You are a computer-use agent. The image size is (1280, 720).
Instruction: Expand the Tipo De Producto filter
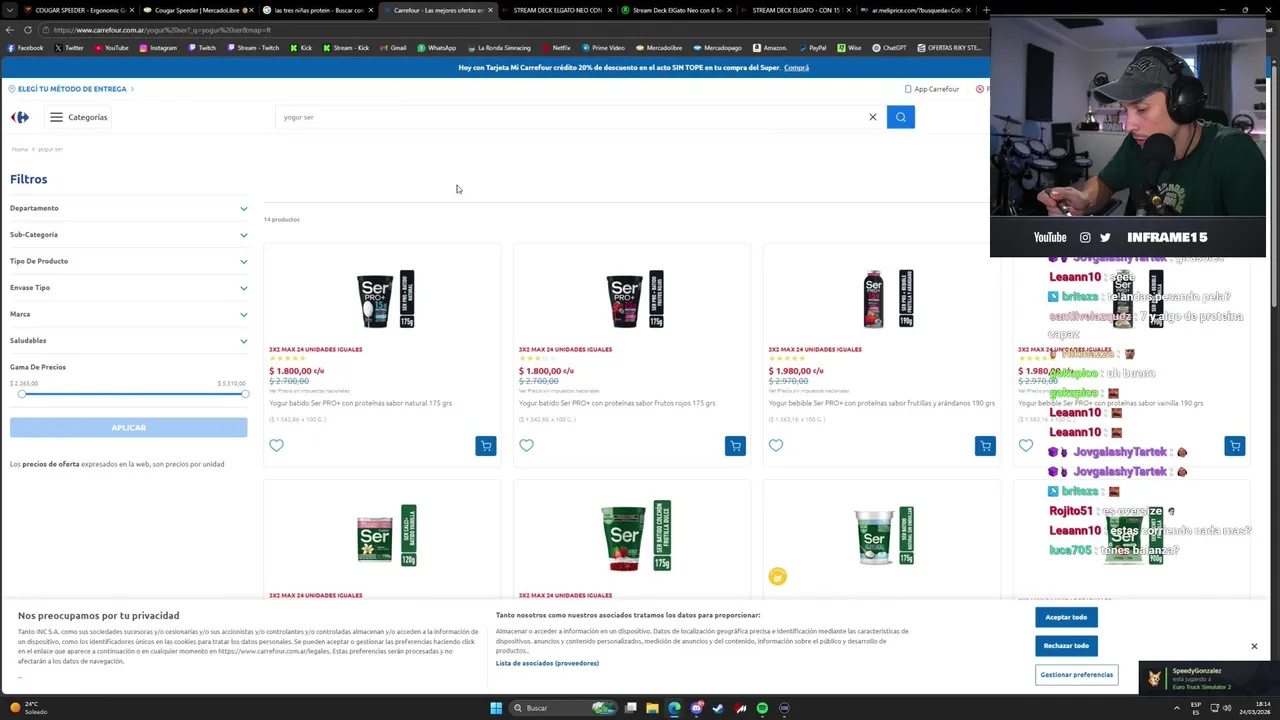[x=128, y=261]
